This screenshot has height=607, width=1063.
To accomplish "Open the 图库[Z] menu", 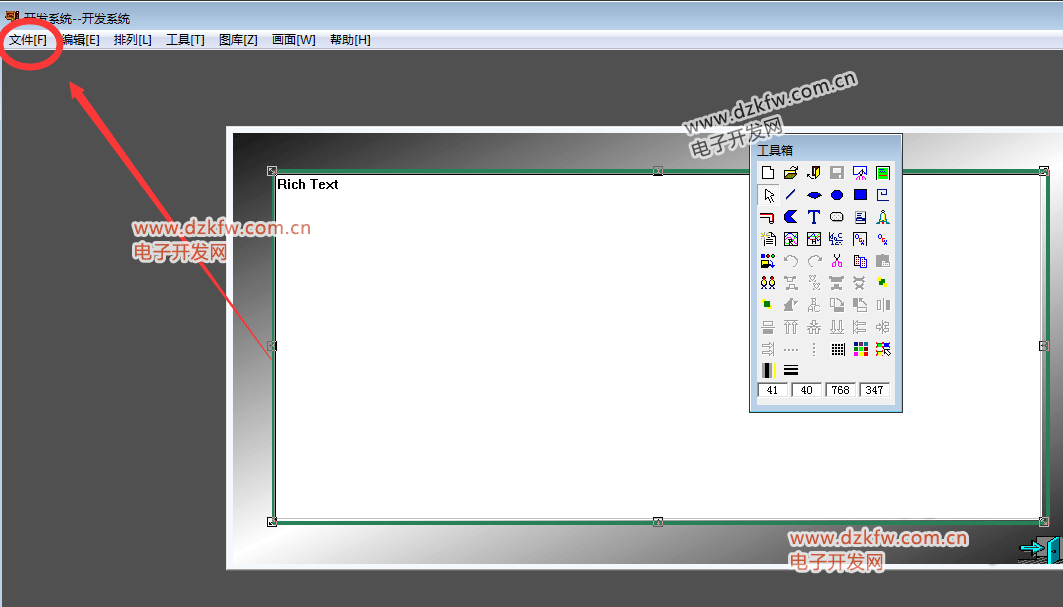I will [238, 40].
